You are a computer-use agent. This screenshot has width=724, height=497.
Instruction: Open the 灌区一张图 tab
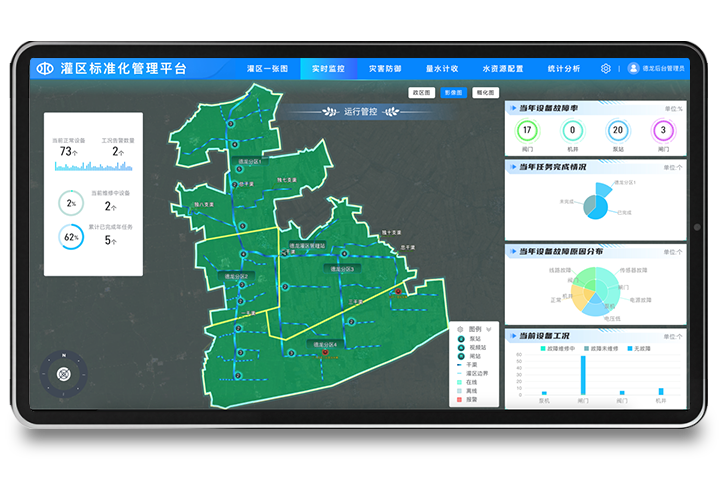click(x=267, y=69)
